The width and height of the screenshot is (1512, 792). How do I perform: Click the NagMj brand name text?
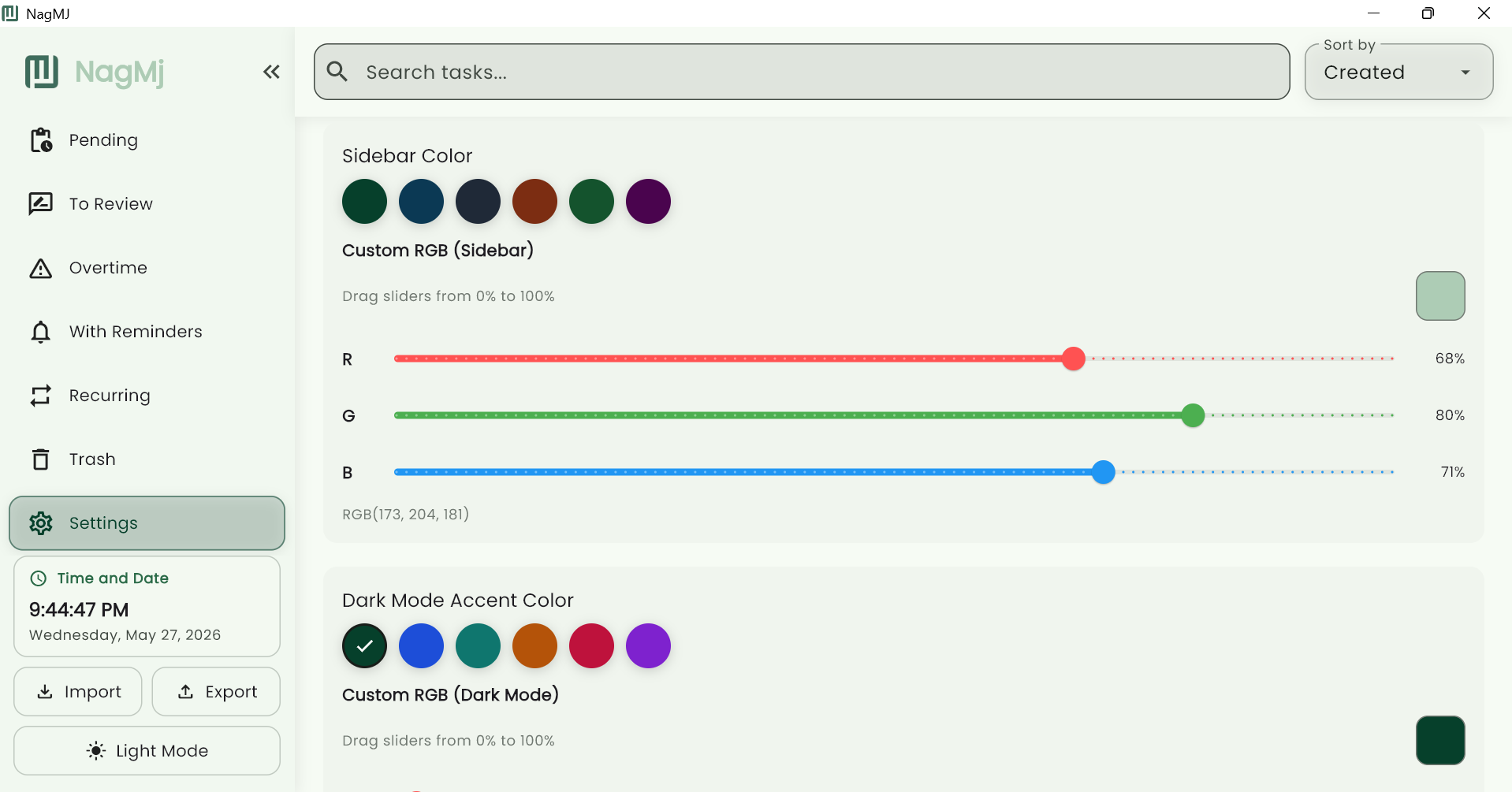(x=120, y=73)
